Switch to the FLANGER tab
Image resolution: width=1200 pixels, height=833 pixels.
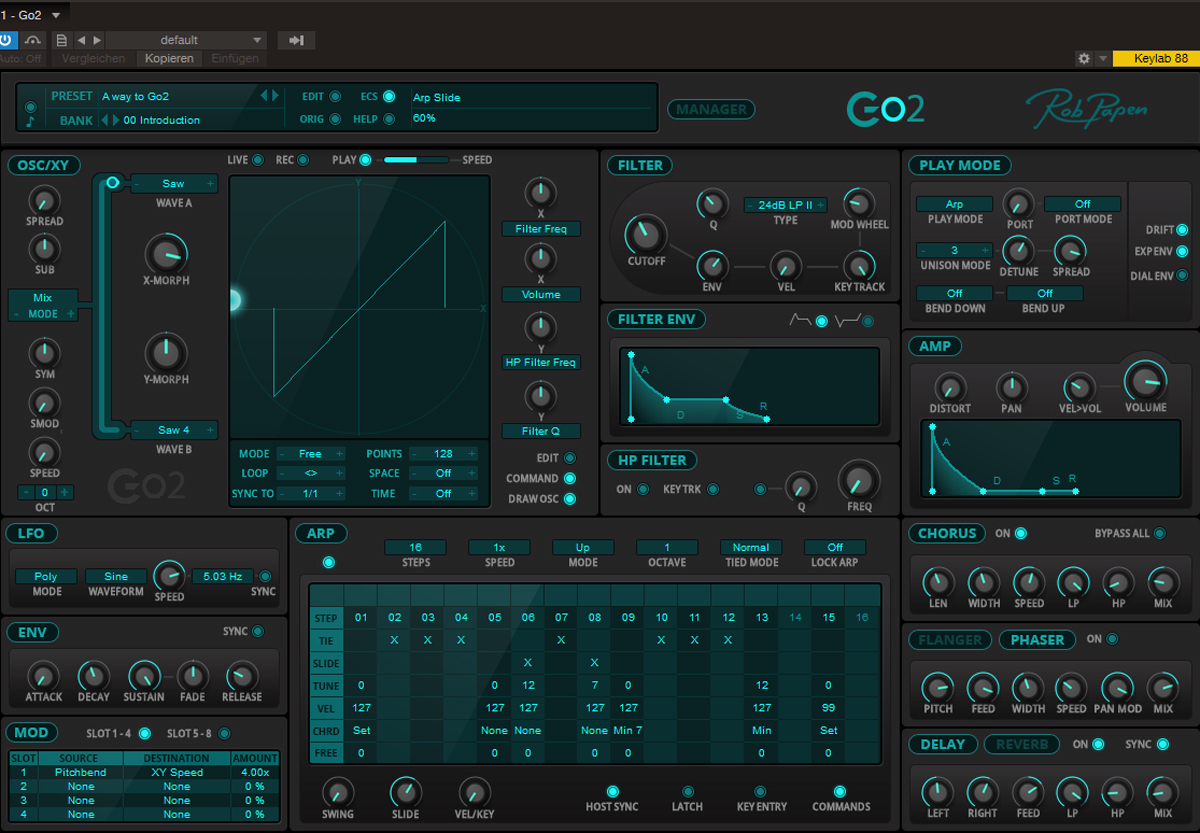point(950,640)
